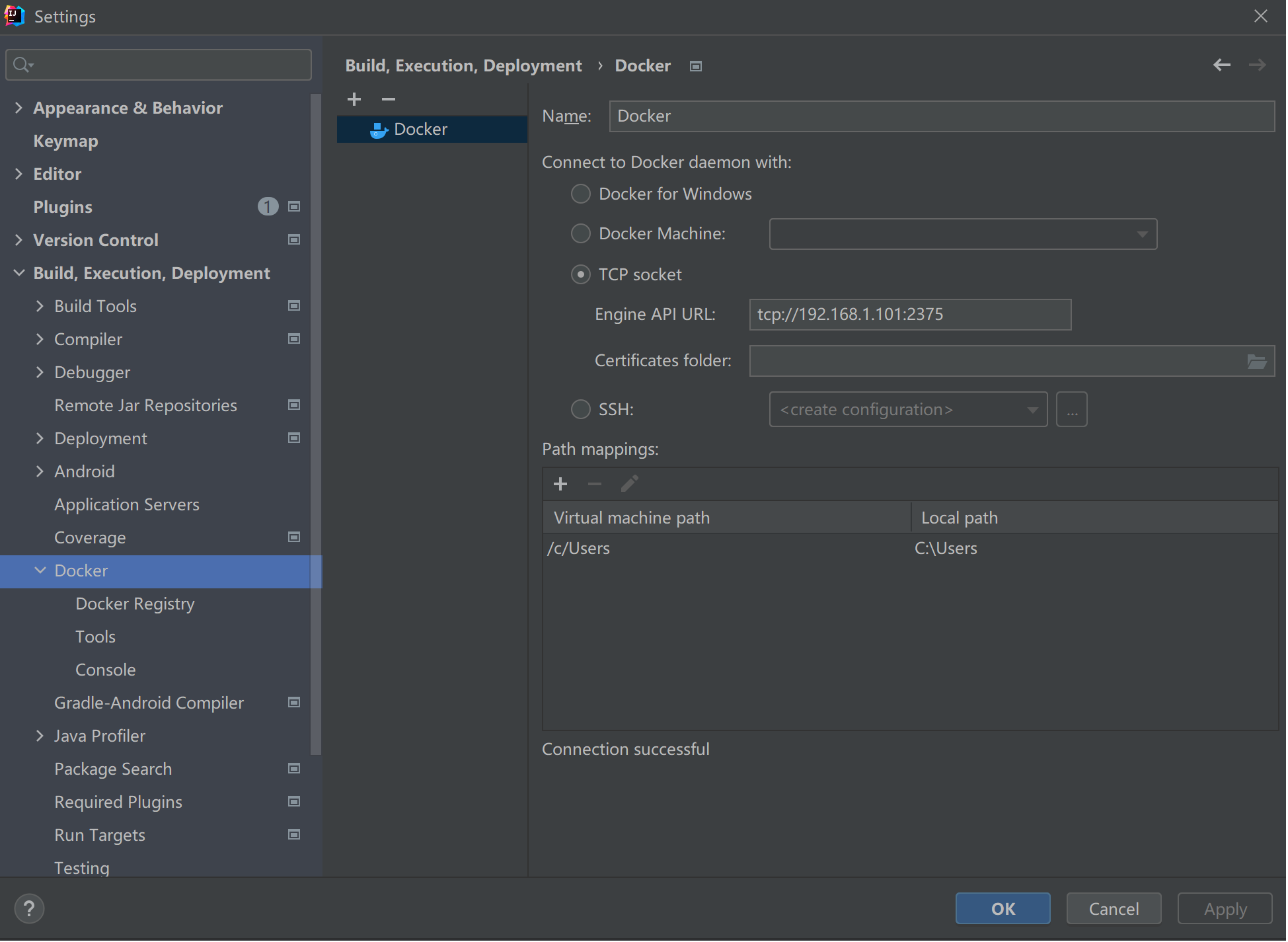Open the Docker Registry settings page
This screenshot has height=942, width=1288.
click(x=135, y=604)
